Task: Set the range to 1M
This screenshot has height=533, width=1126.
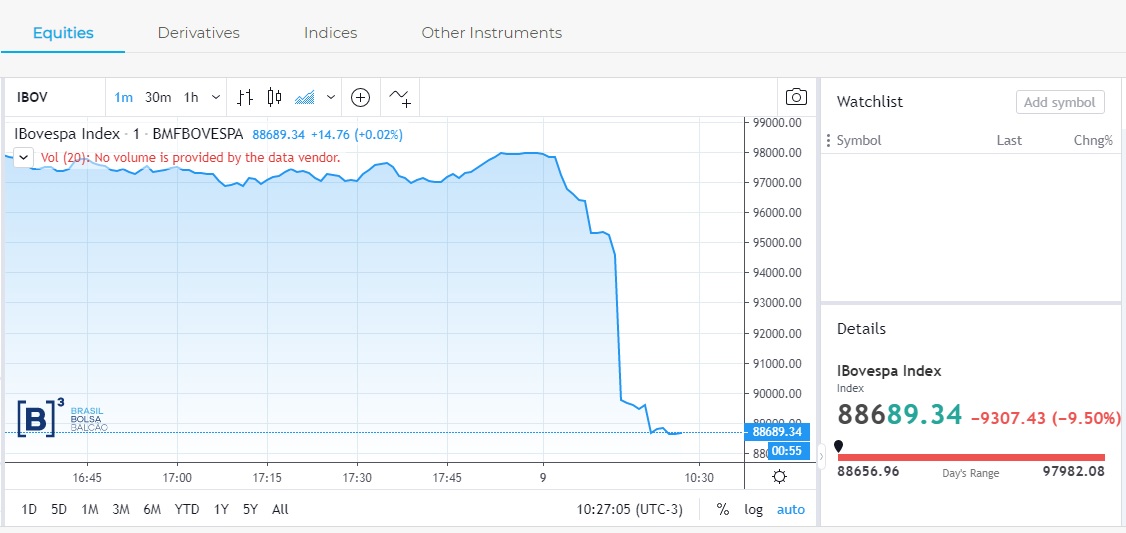Action: tap(90, 509)
